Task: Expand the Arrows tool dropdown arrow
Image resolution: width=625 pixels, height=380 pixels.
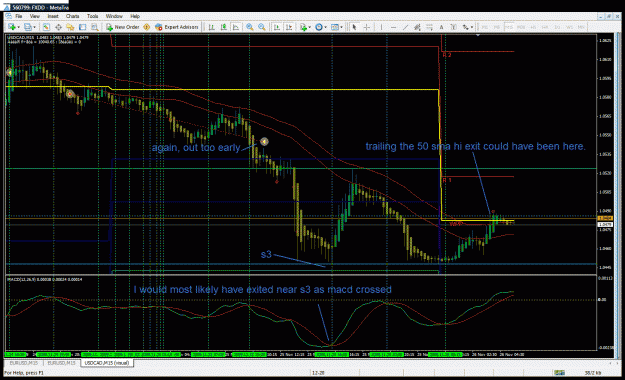Action: 472,27
